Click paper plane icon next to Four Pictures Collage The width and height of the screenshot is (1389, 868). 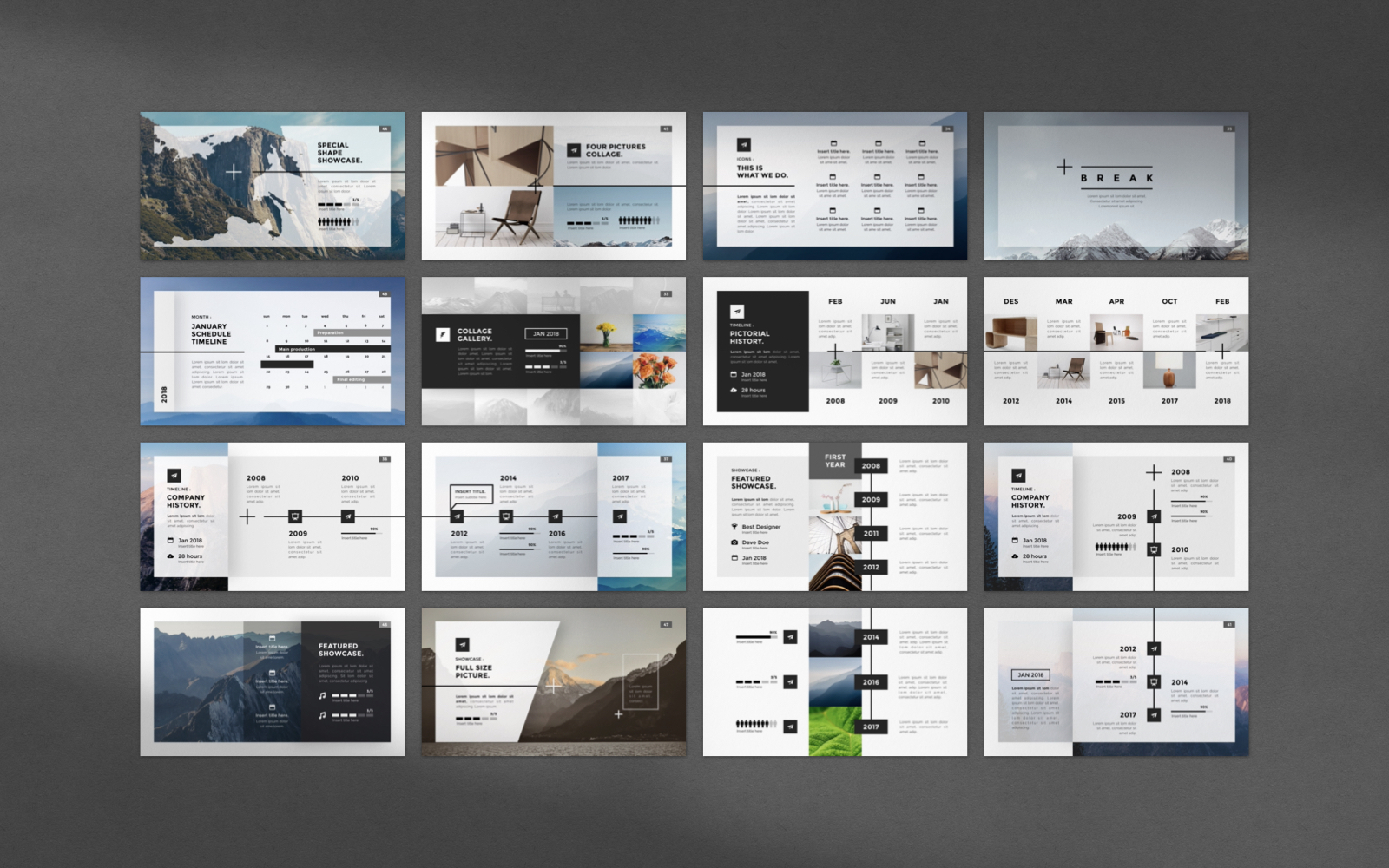pyautogui.click(x=573, y=150)
